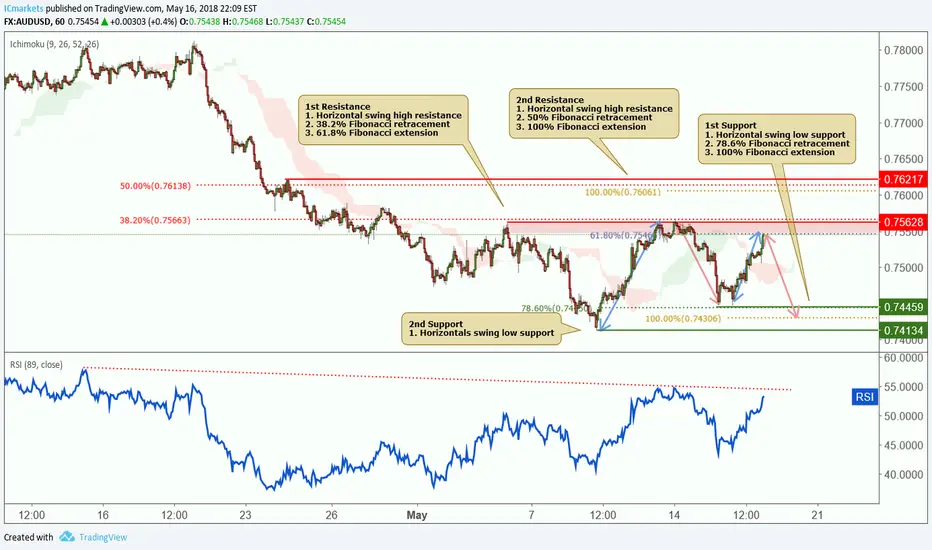Click the 50.00%(0.76138) Fibonacci label
The width and height of the screenshot is (932, 550).
(x=155, y=186)
